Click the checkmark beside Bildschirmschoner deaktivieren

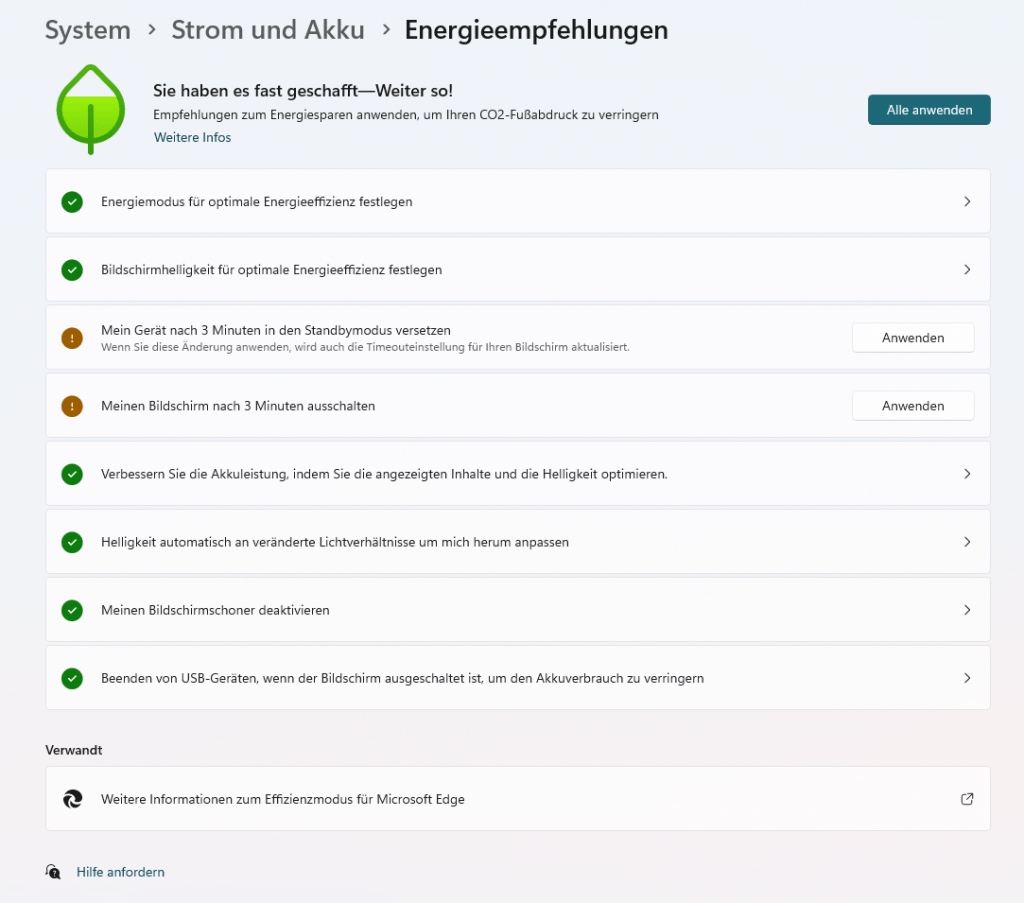click(71, 609)
